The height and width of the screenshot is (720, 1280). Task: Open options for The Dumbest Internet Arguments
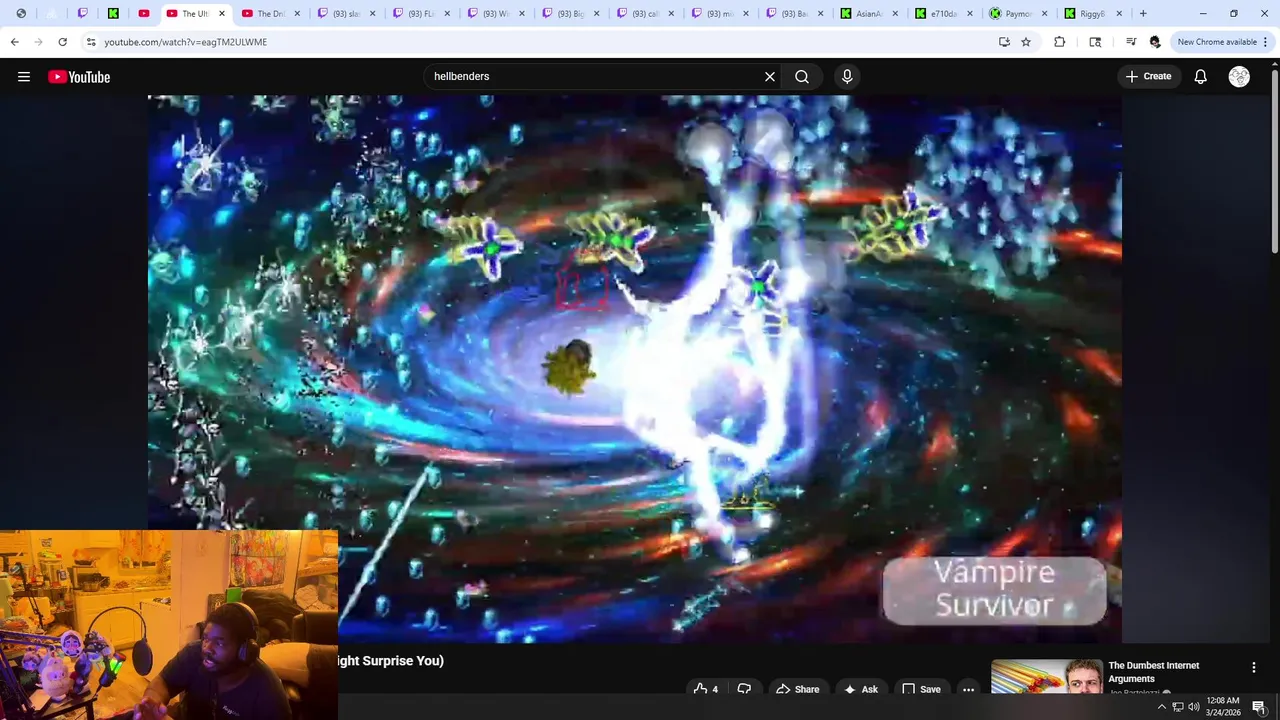pyautogui.click(x=1254, y=667)
